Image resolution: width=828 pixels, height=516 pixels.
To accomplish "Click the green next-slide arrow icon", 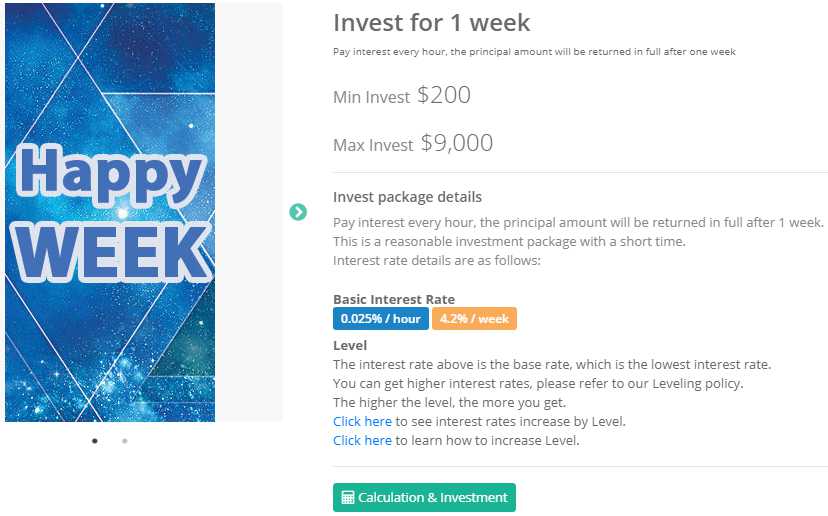I will tap(298, 212).
